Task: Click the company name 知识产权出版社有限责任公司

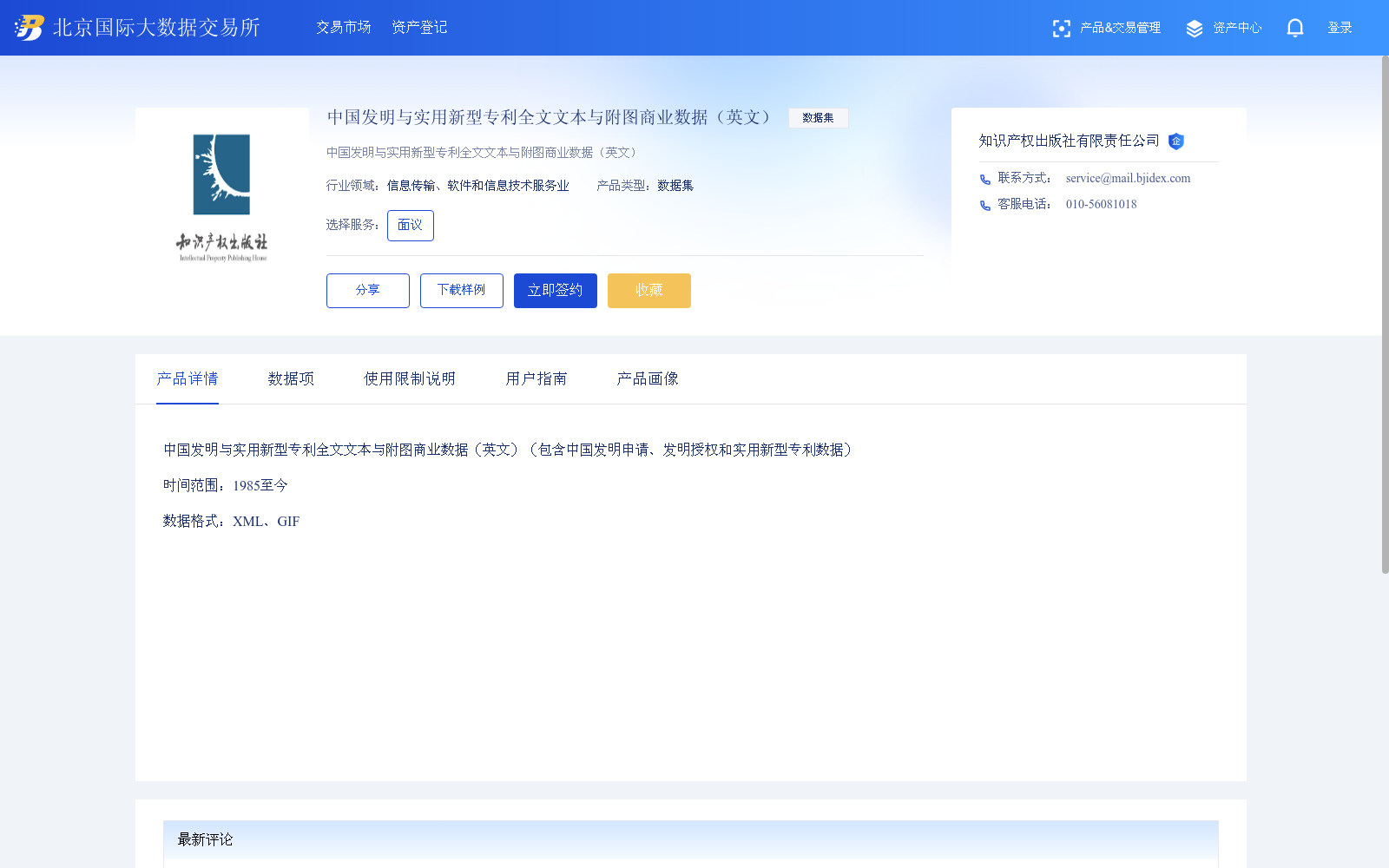Action: pos(1070,141)
